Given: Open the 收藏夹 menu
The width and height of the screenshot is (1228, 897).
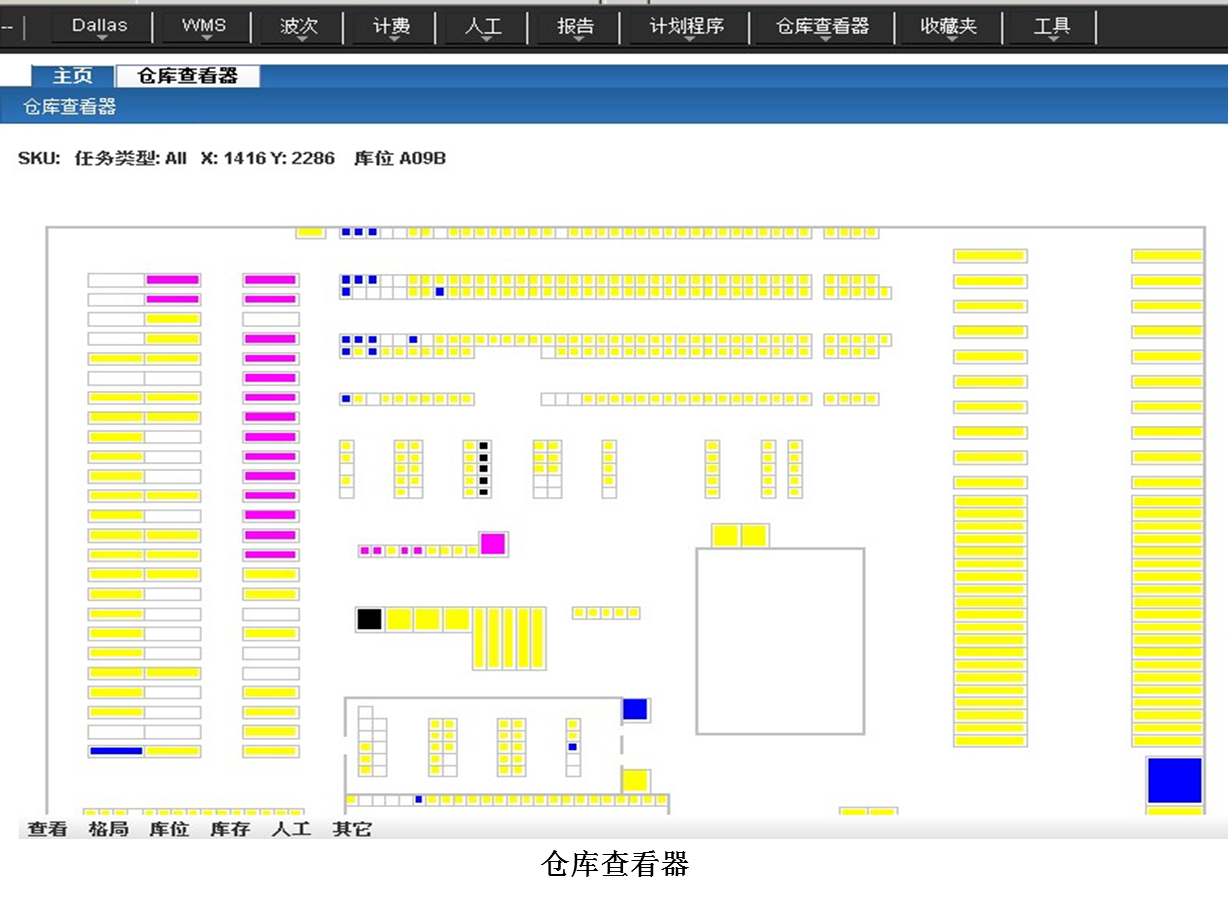Looking at the screenshot, I should coord(948,27).
